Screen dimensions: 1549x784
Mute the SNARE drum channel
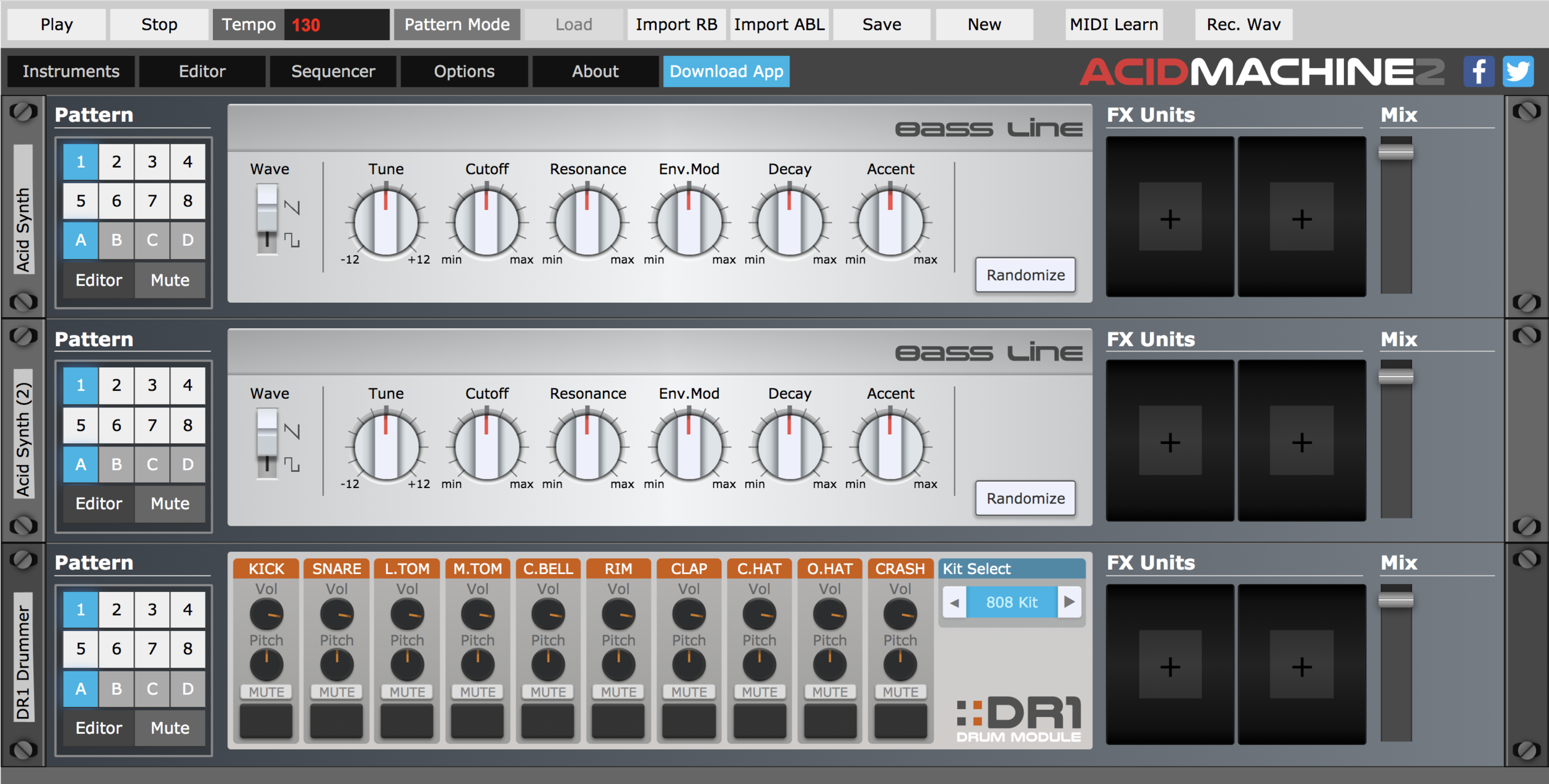[x=336, y=692]
